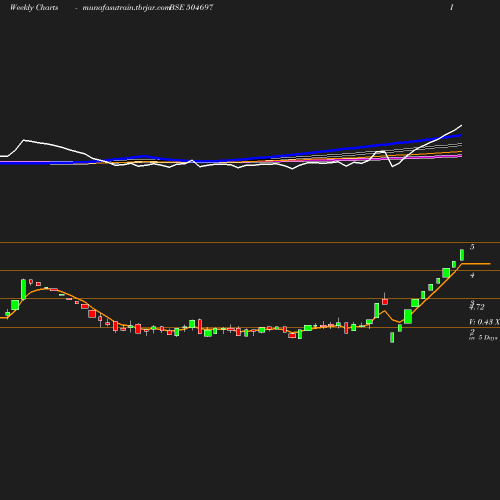Click the price axis label "5"

(472, 247)
